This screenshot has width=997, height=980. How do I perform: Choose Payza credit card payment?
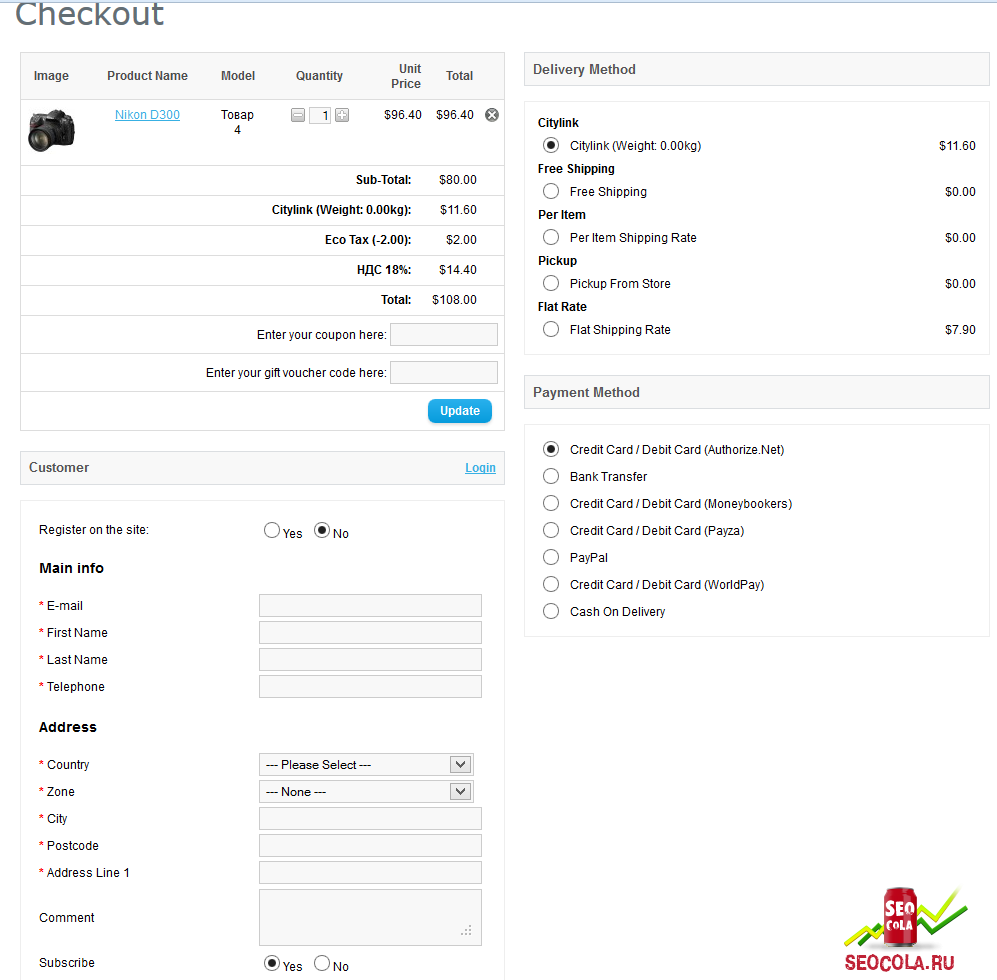[551, 530]
